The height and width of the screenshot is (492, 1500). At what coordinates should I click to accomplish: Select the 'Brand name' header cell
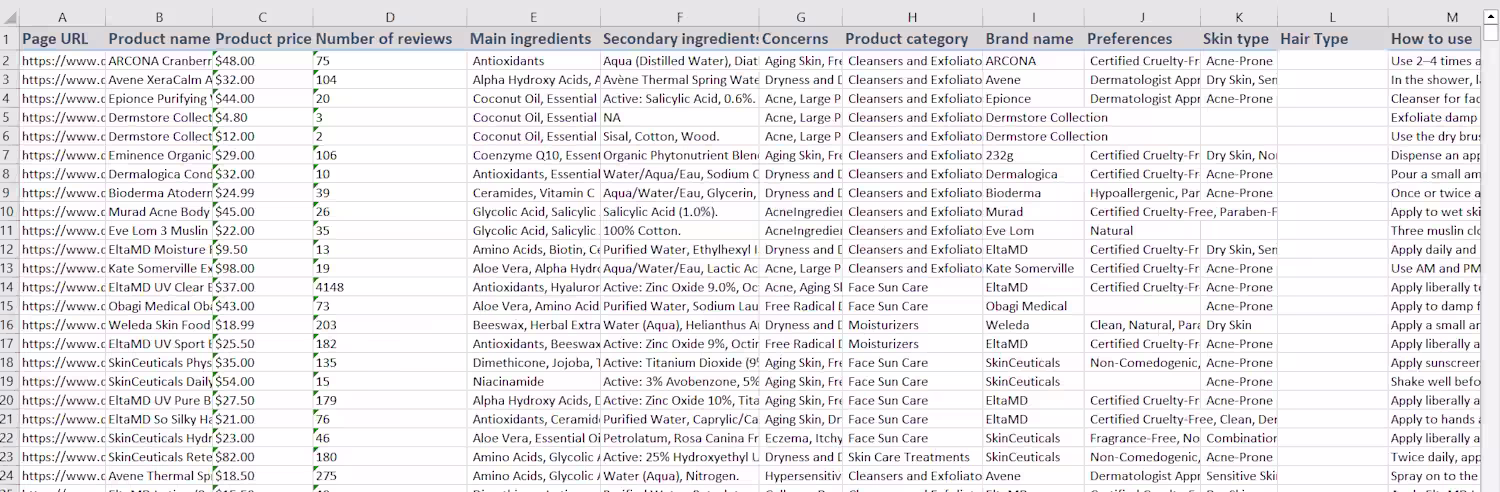tap(1033, 39)
